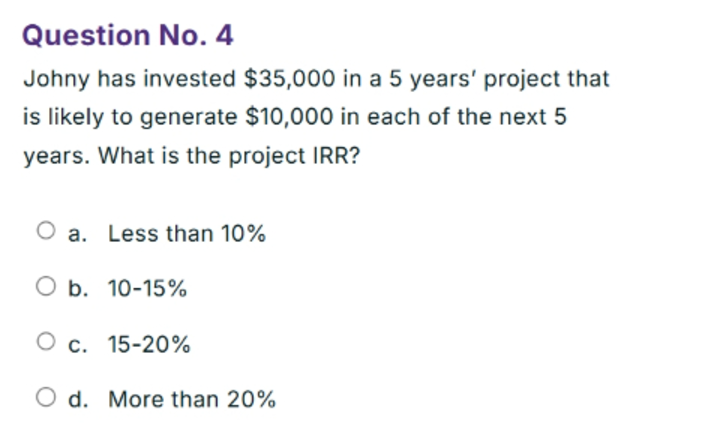This screenshot has width=703, height=441.
Task: Click the $10,000 amount in the question
Action: pos(289,117)
